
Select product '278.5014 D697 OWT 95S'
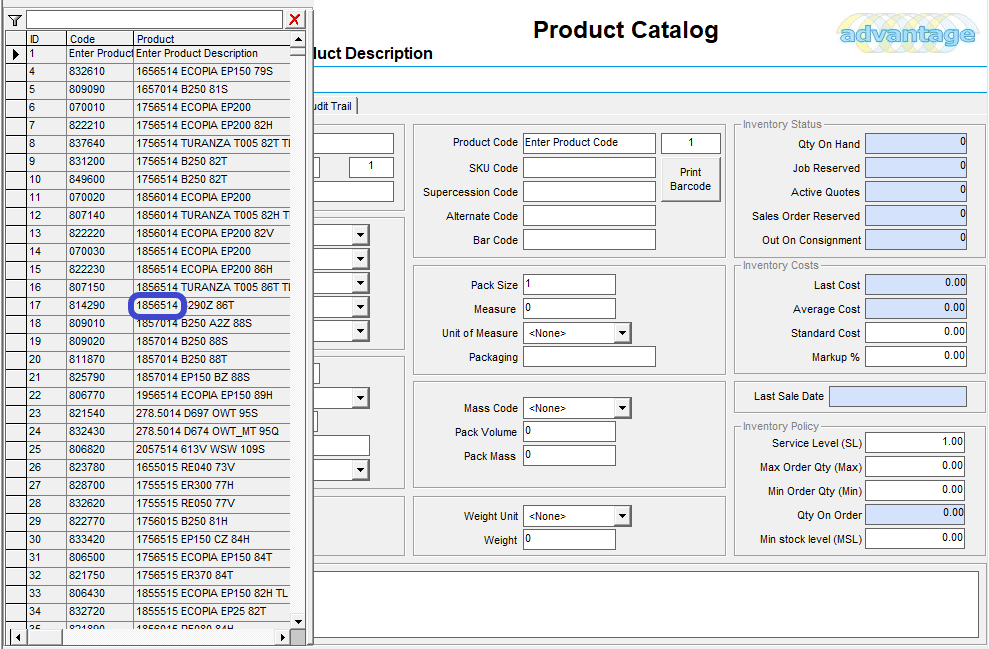(212, 413)
